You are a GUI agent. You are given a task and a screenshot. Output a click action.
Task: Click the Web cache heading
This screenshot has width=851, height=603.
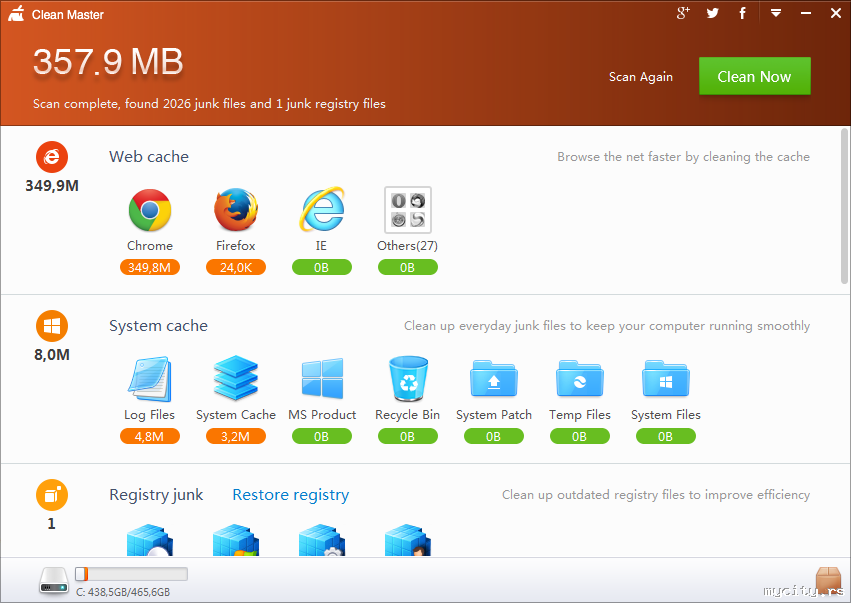(149, 157)
